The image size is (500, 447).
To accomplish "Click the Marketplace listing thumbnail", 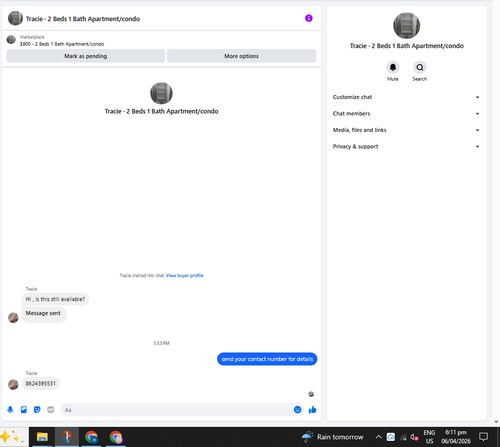I will coord(11,40).
